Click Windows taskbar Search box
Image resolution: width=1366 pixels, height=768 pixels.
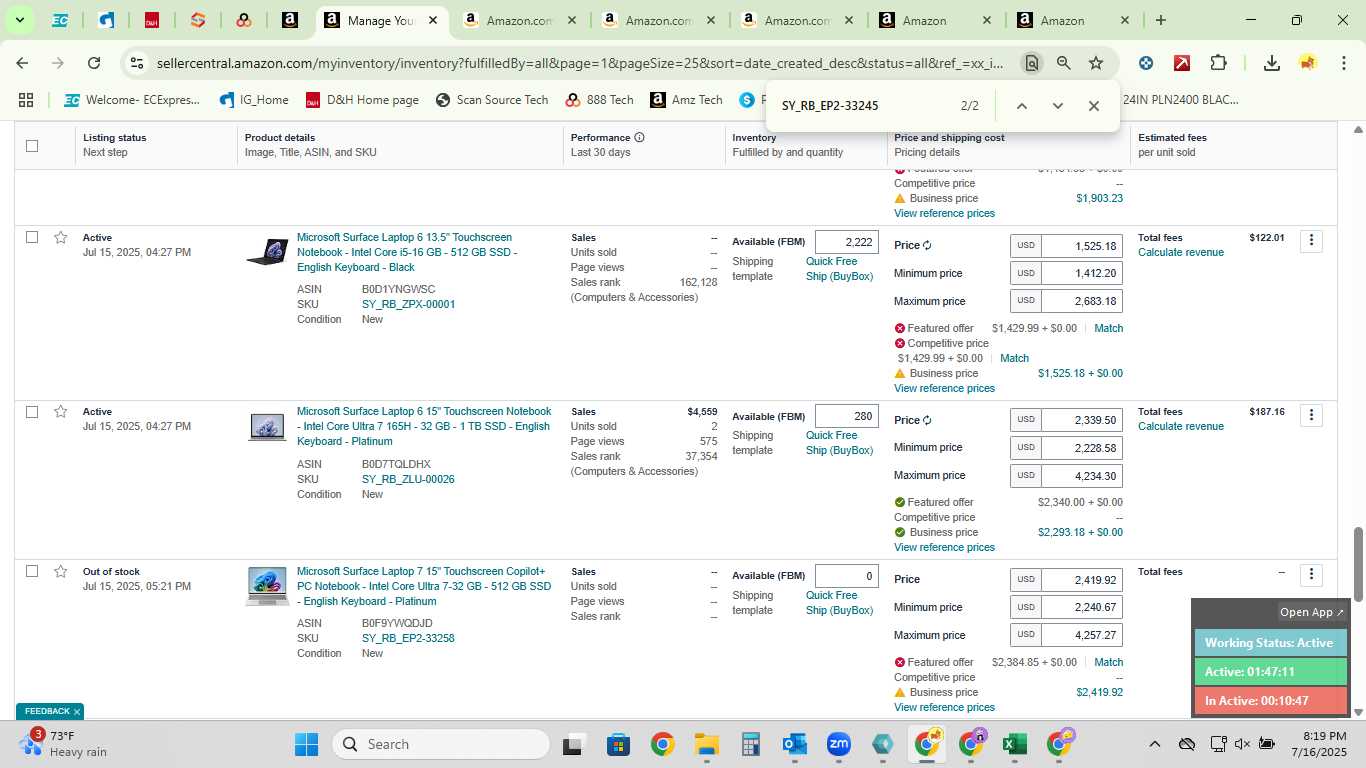(441, 744)
